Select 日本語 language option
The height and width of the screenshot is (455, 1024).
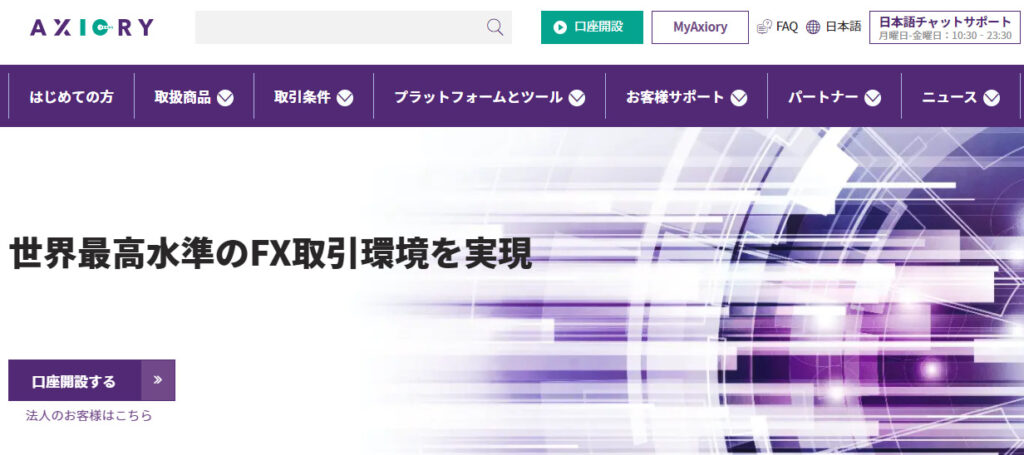(x=843, y=27)
